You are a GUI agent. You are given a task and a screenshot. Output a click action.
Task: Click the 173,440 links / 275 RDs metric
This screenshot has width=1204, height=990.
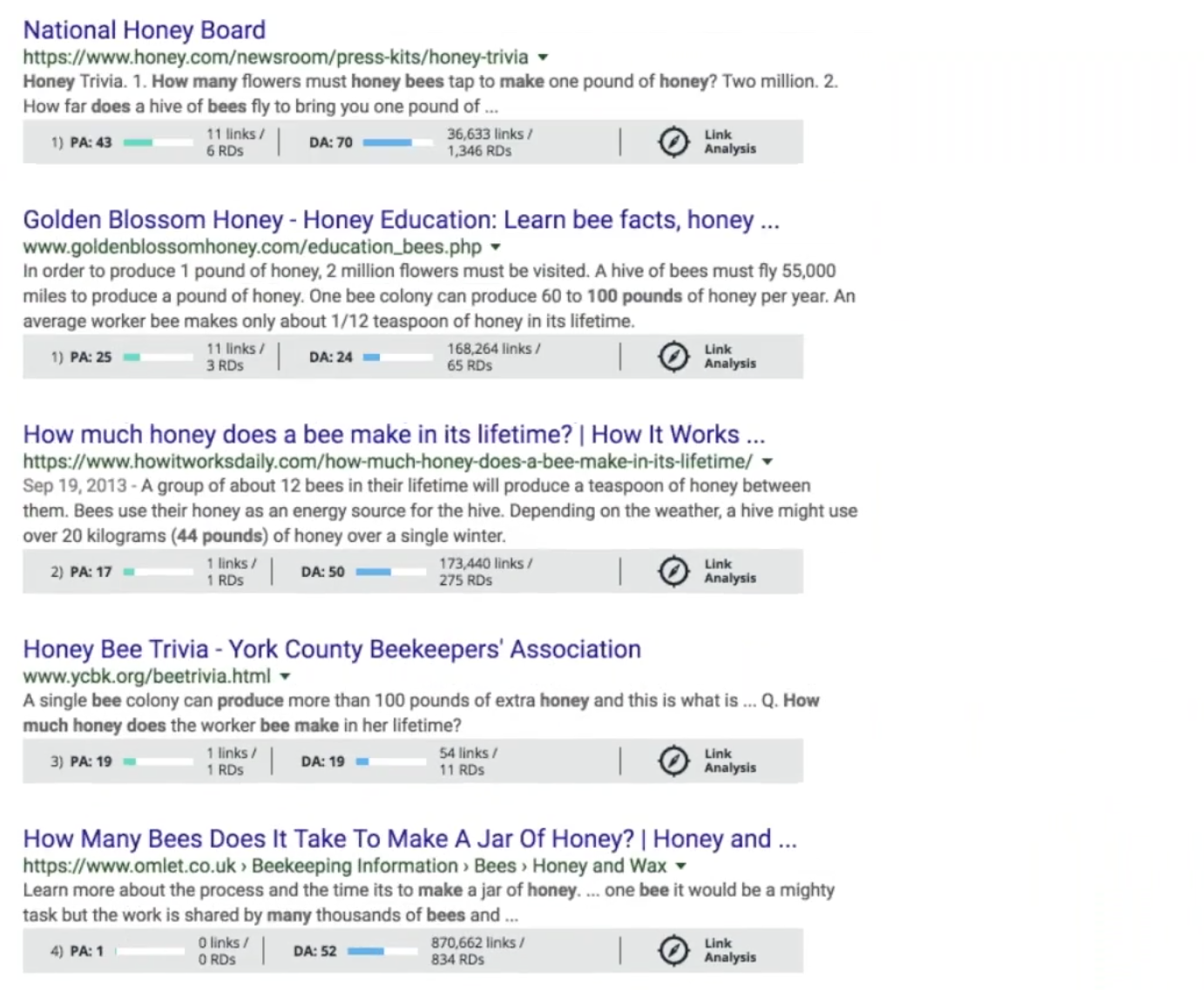coord(485,572)
